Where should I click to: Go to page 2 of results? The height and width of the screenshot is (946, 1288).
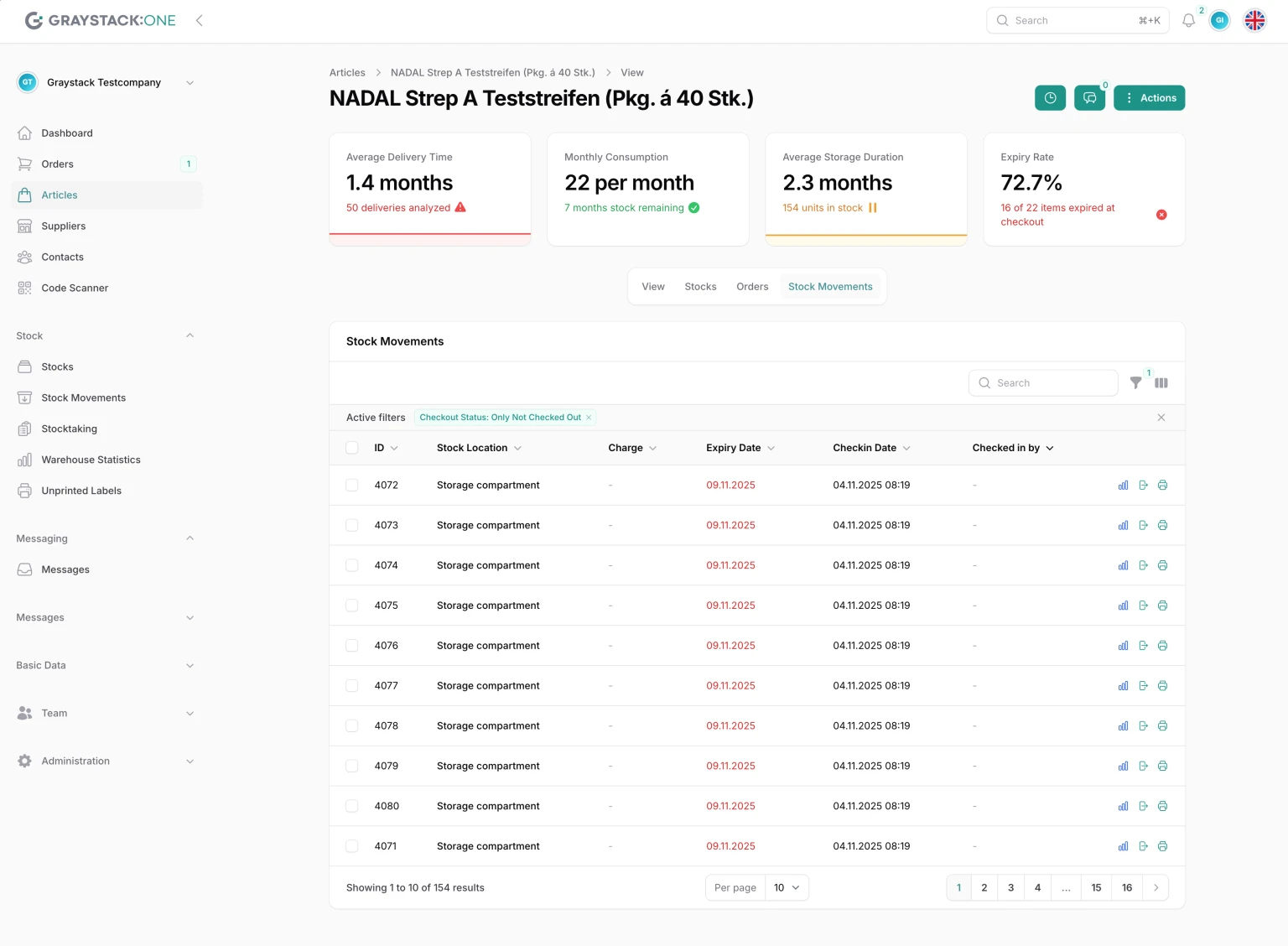point(984,888)
